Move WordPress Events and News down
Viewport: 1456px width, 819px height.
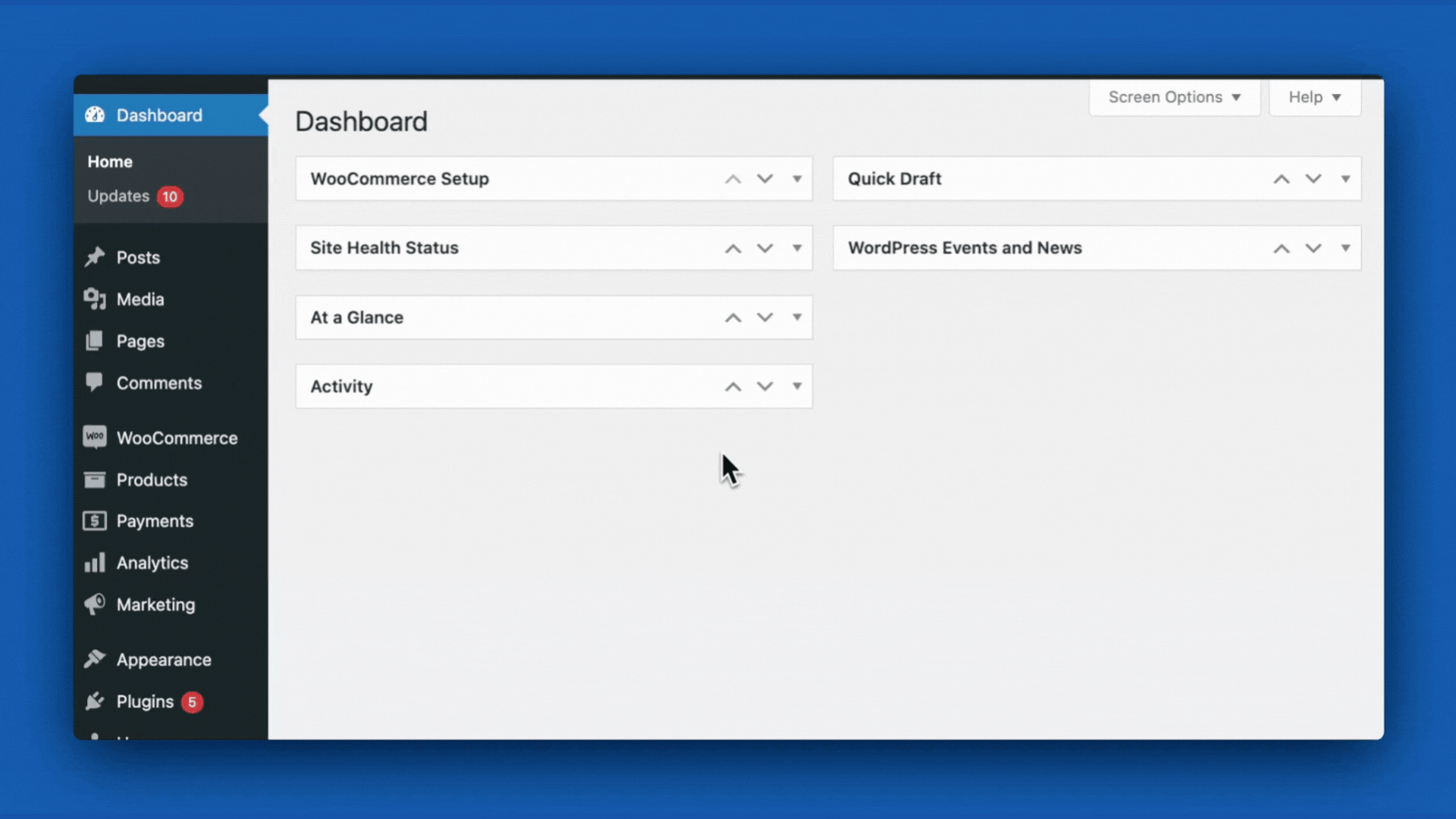(x=1313, y=248)
